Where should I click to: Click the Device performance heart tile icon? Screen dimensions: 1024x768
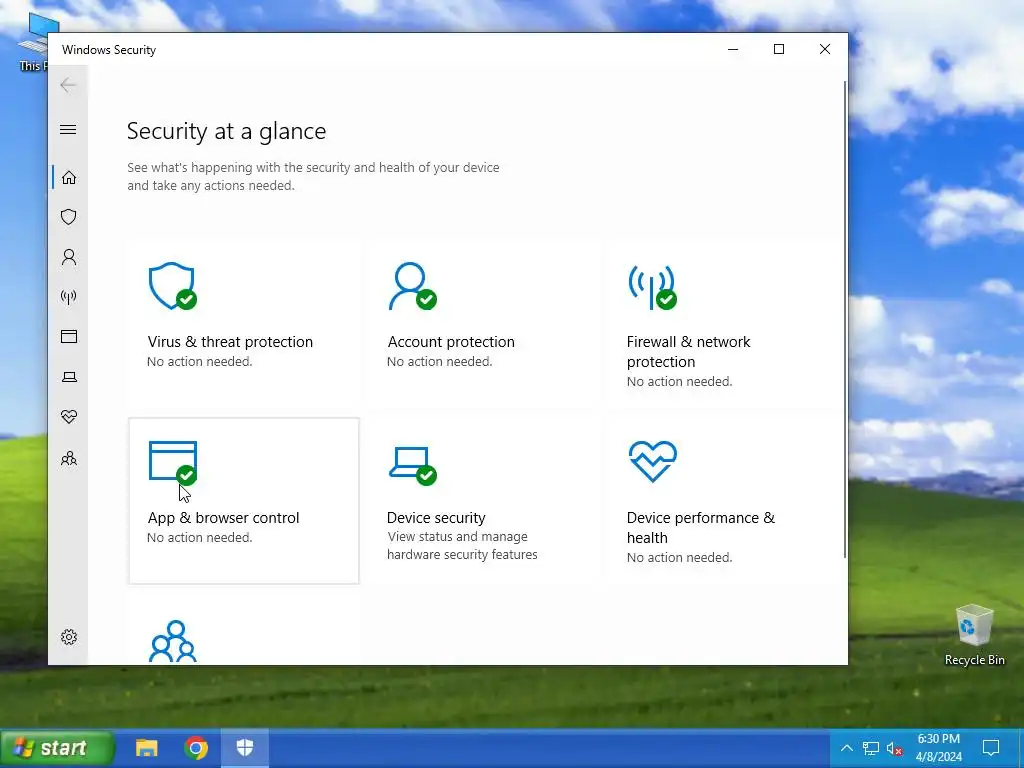coord(652,461)
